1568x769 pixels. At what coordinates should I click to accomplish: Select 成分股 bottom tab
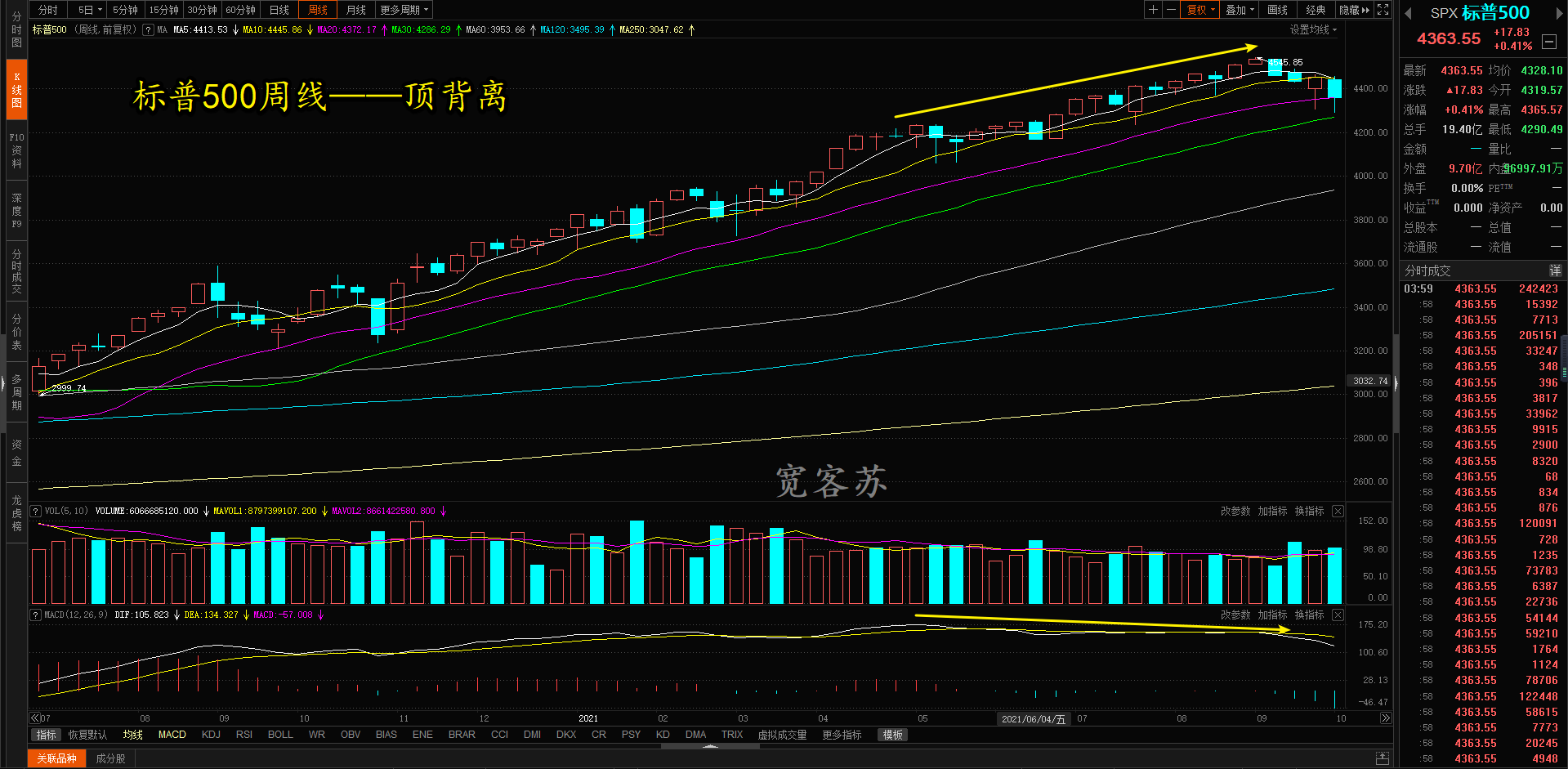(x=110, y=758)
